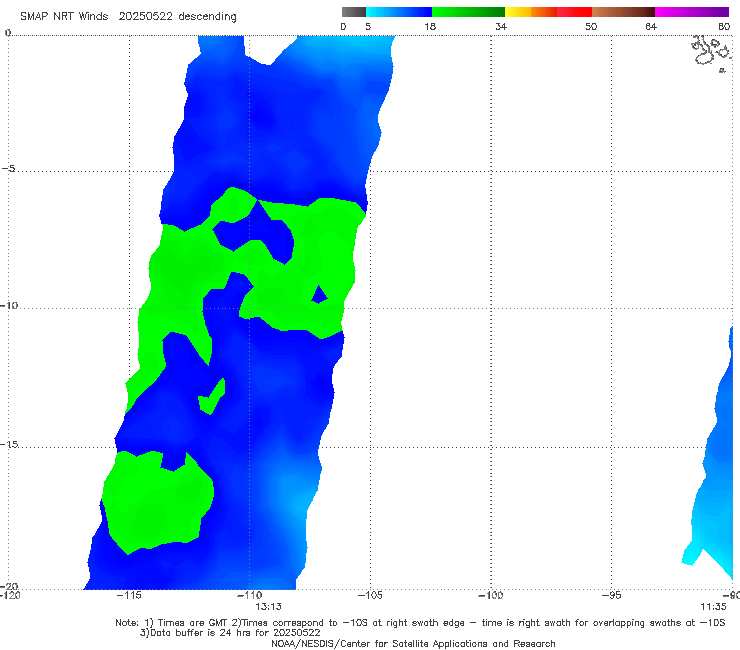Click the longitude label '-100'
The width and height of the screenshot is (740, 650).
point(490,595)
